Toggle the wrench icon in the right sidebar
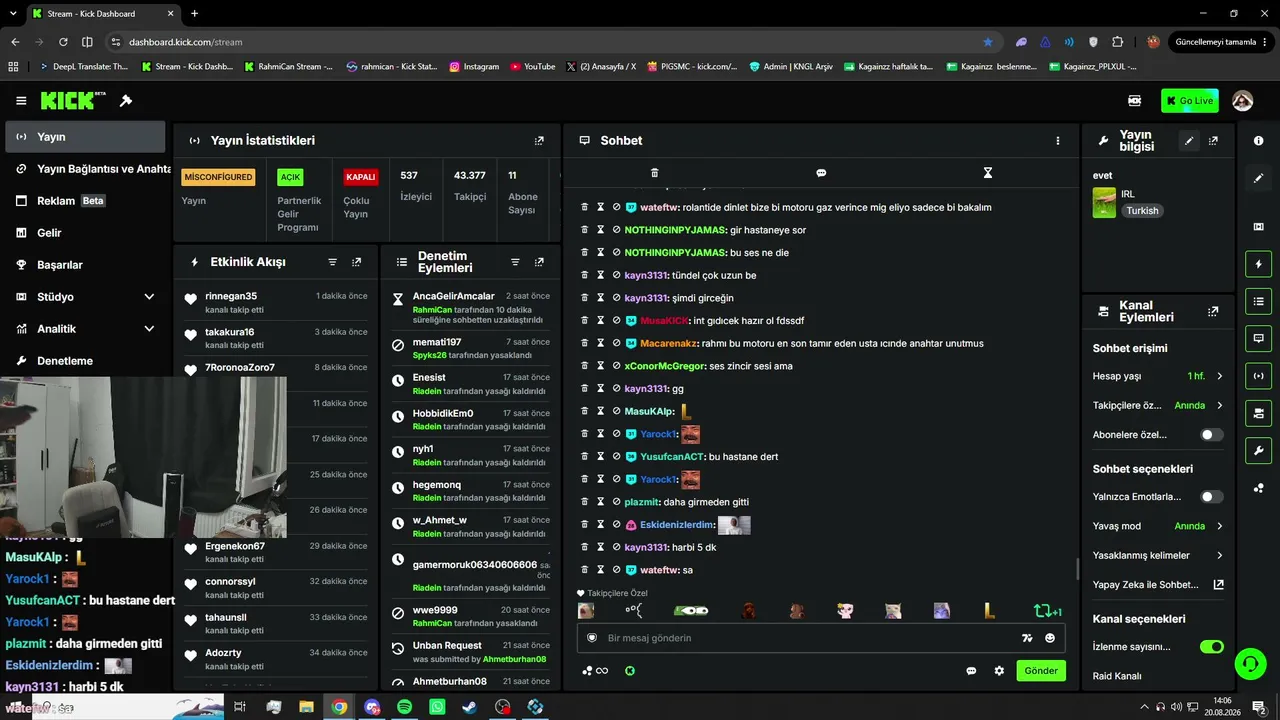 click(1258, 450)
